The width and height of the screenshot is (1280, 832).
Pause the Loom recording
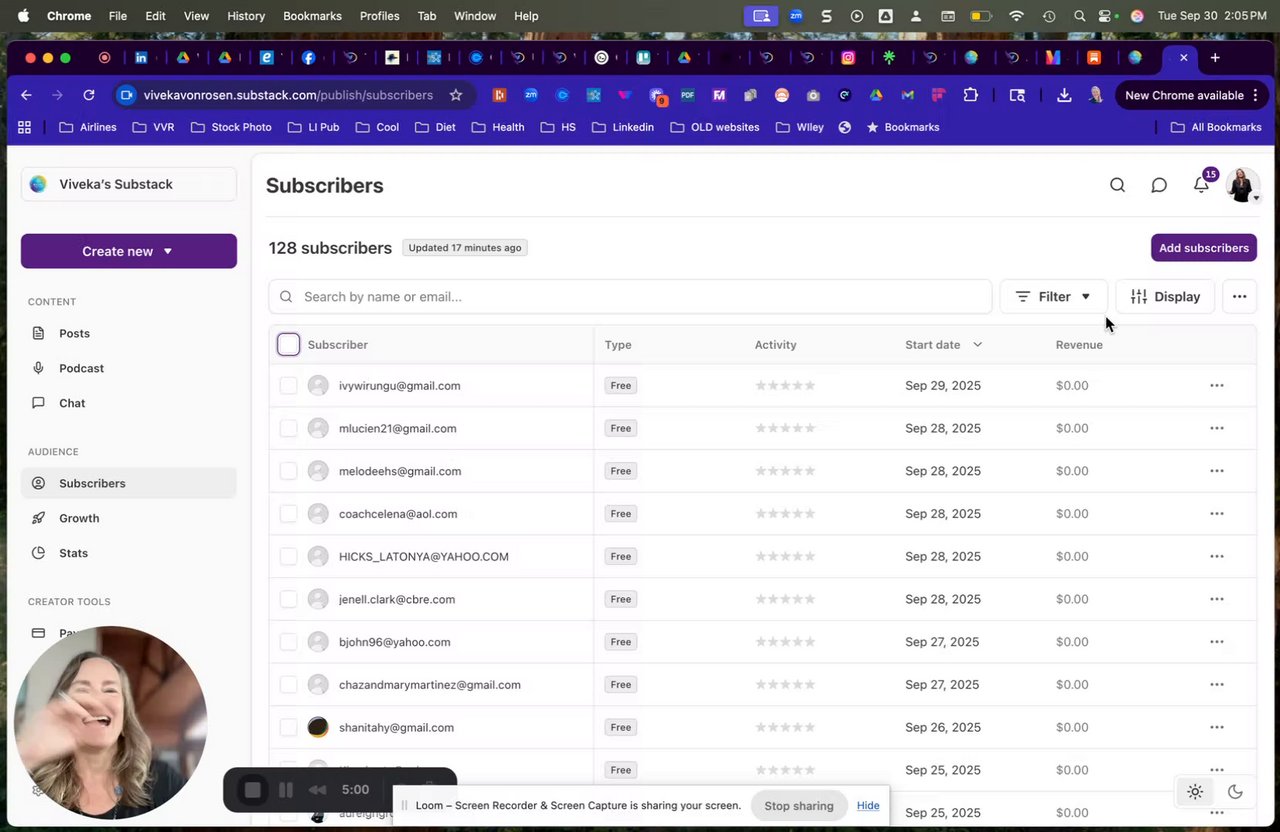[286, 790]
